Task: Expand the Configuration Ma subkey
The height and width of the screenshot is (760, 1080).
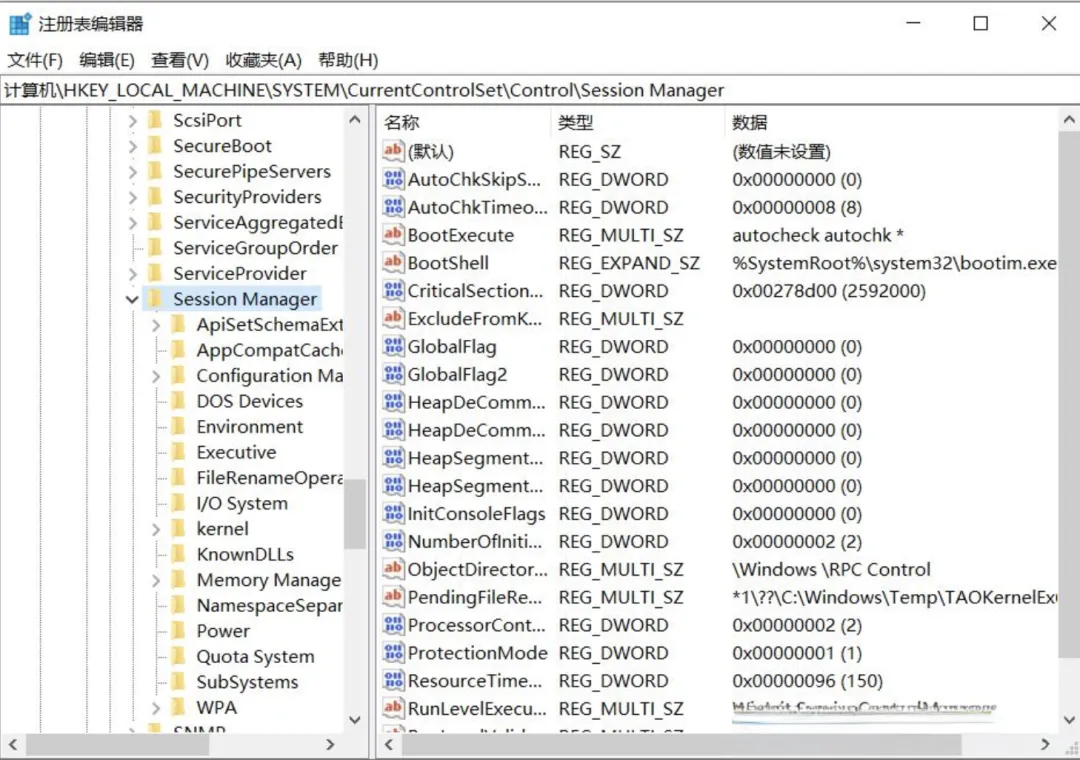Action: pyautogui.click(x=156, y=376)
